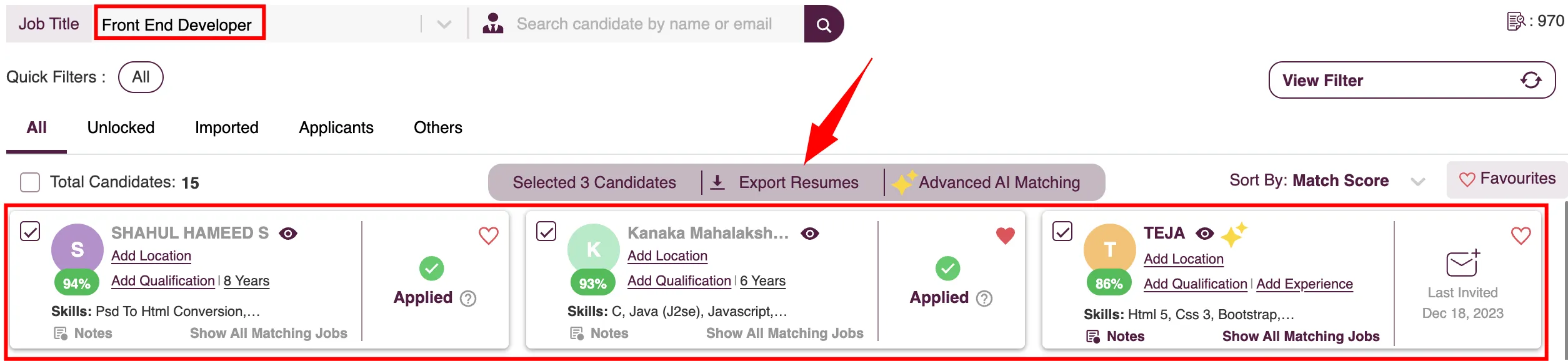Tick the Total Candidates select-all checkbox
This screenshot has width=1568, height=361.
click(x=30, y=182)
